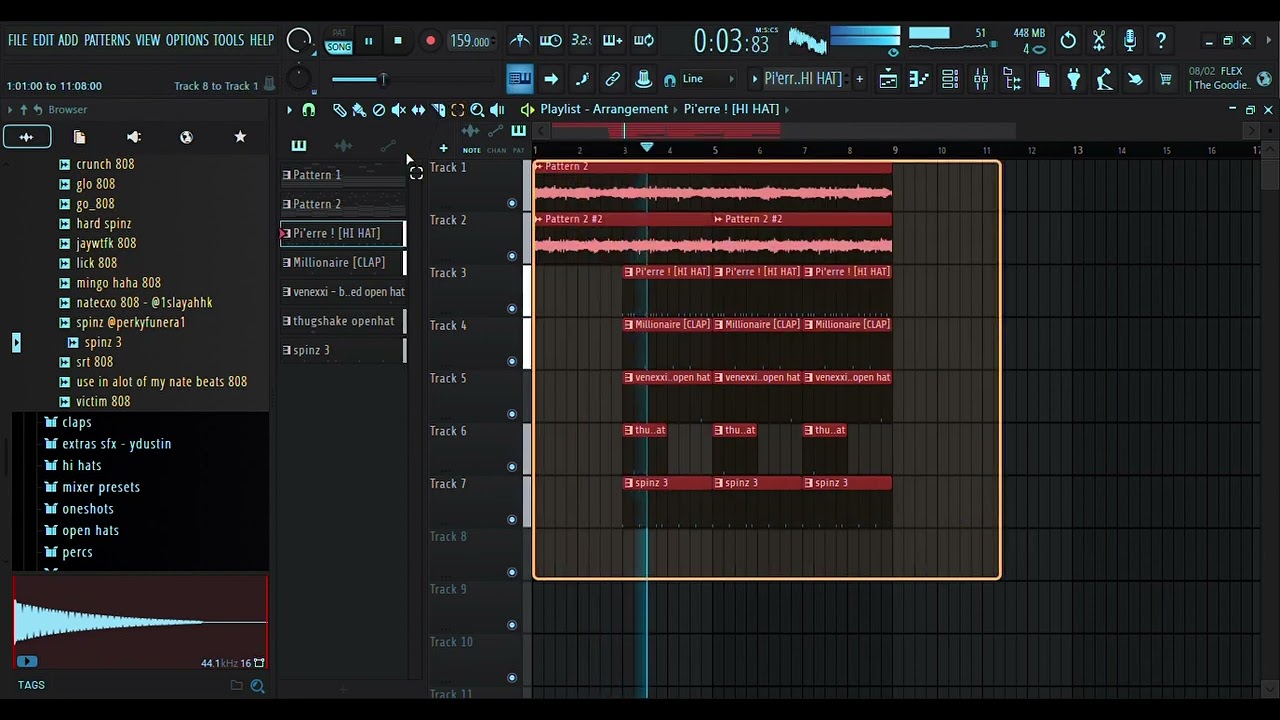Image resolution: width=1280 pixels, height=720 pixels.
Task: Open the Piano roll view button
Action: [x=919, y=79]
